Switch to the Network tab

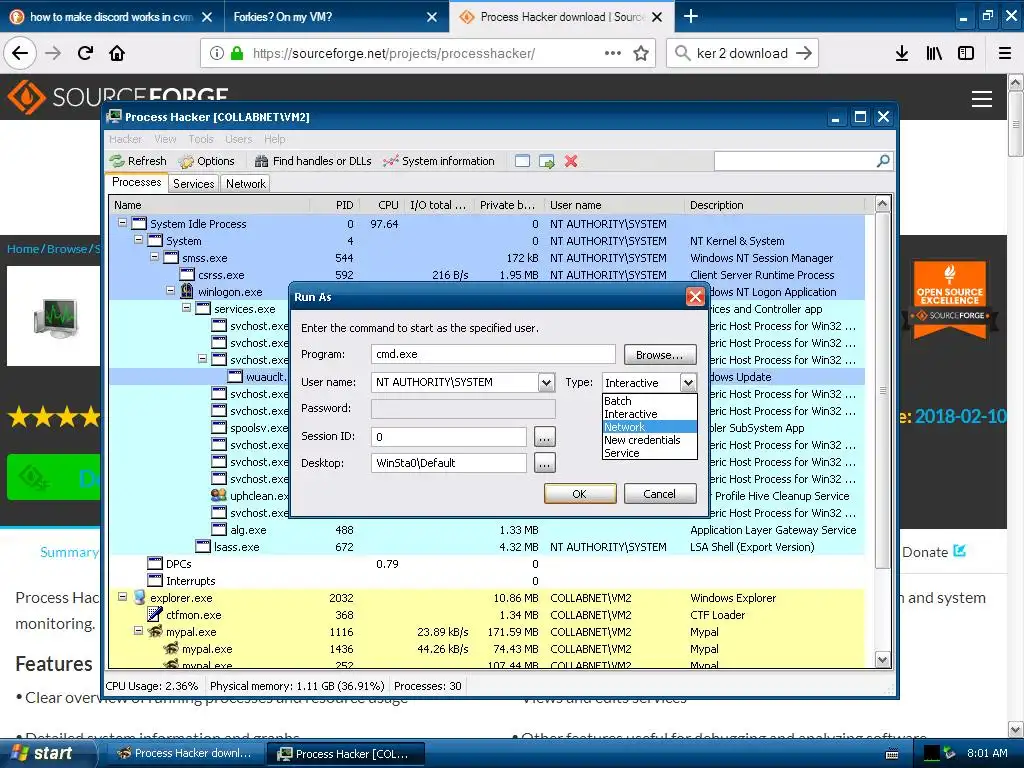246,184
